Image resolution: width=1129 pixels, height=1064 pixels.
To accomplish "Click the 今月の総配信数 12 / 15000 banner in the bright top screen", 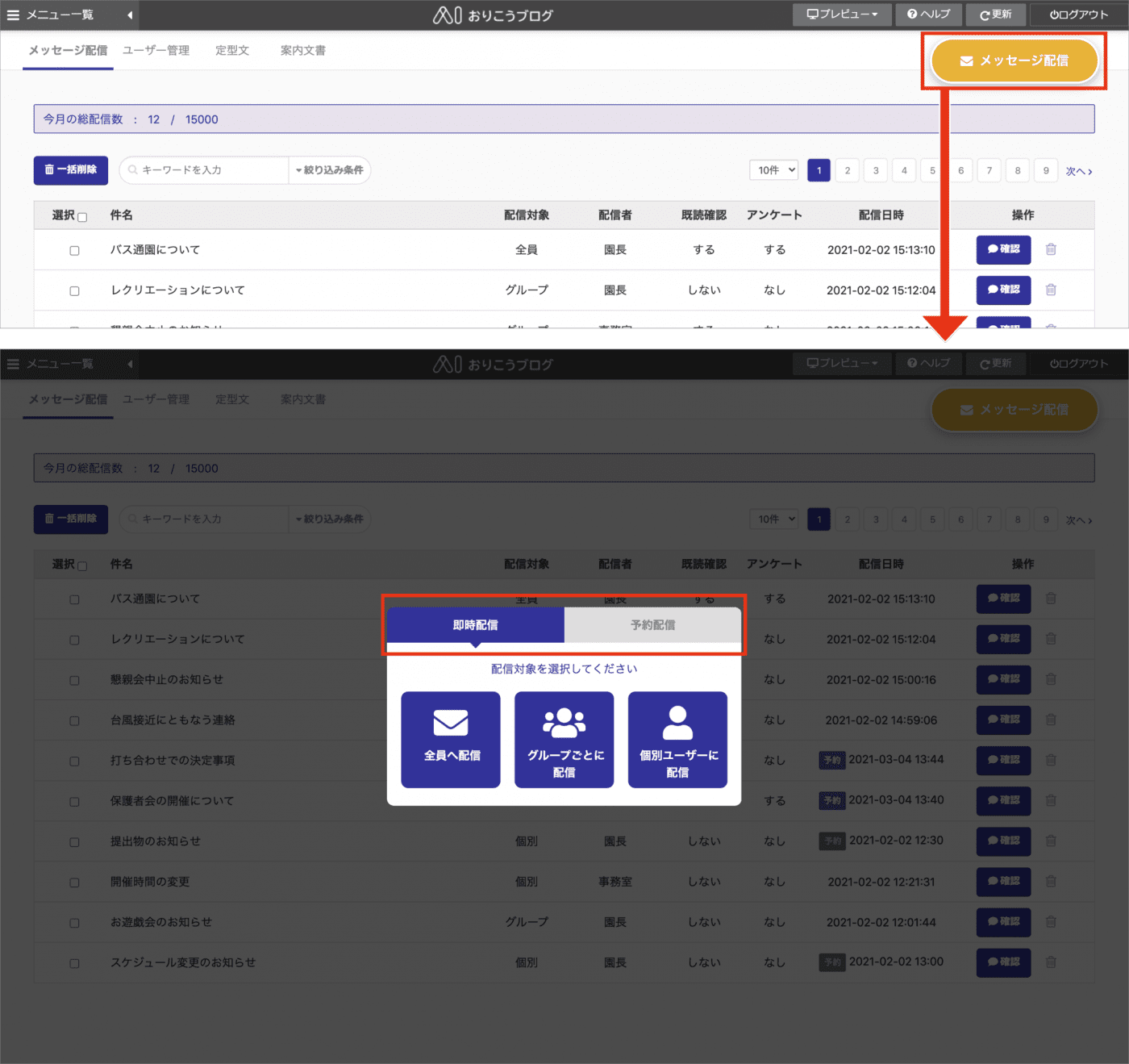I will point(564,119).
